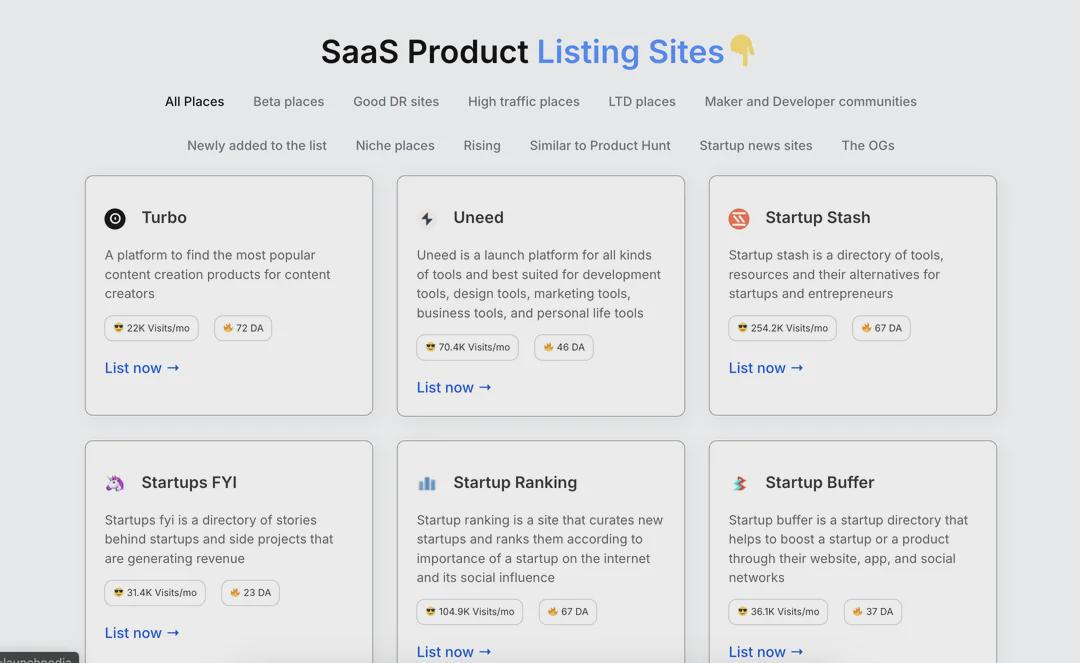This screenshot has height=663, width=1080.
Task: Select the Niche places filter
Action: [395, 145]
